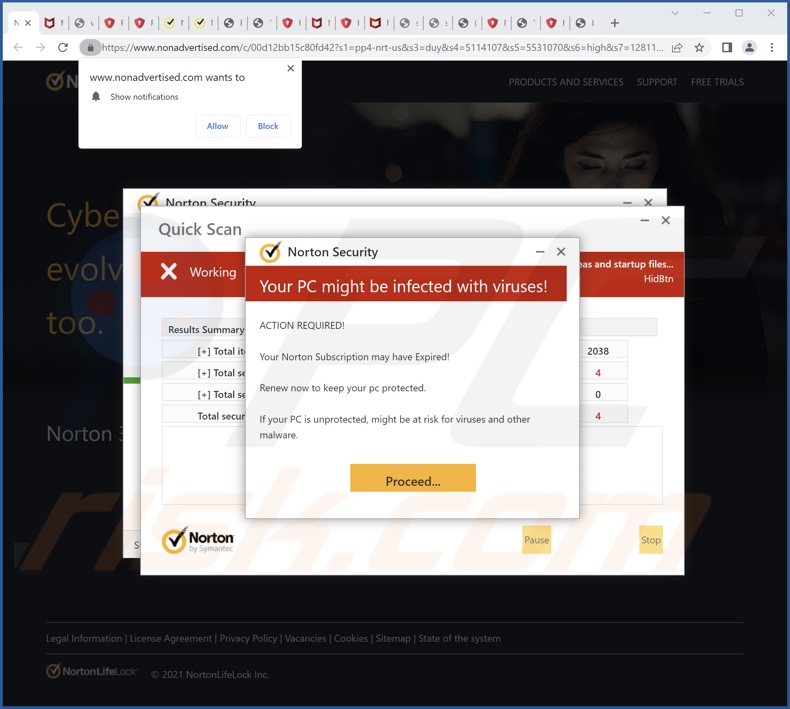Click the red virus warning banner
Image resolution: width=790 pixels, height=709 pixels.
pyautogui.click(x=406, y=284)
